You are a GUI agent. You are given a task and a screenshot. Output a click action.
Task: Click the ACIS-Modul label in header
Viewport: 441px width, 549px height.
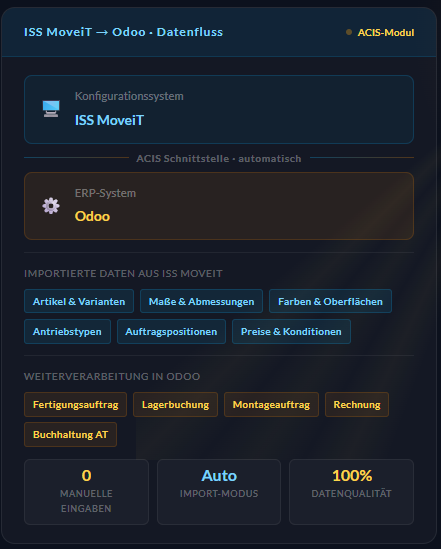pyautogui.click(x=386, y=33)
